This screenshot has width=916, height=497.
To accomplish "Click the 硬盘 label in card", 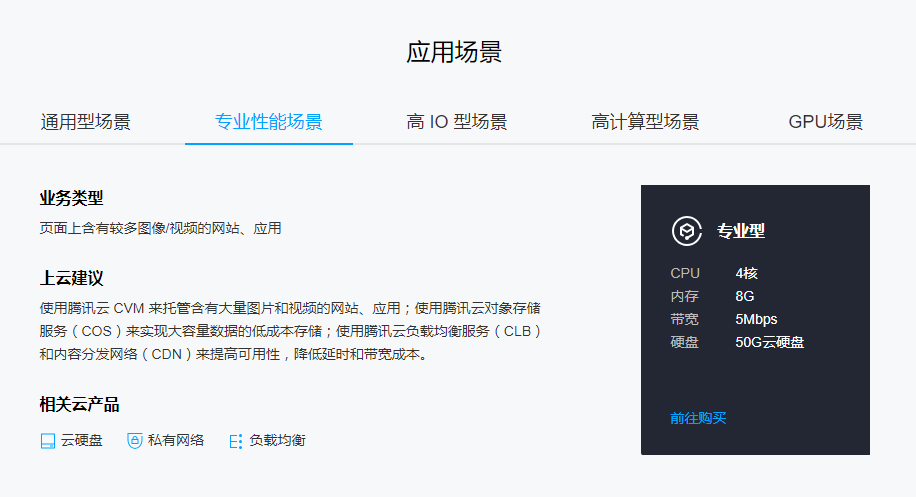I will (x=685, y=342).
